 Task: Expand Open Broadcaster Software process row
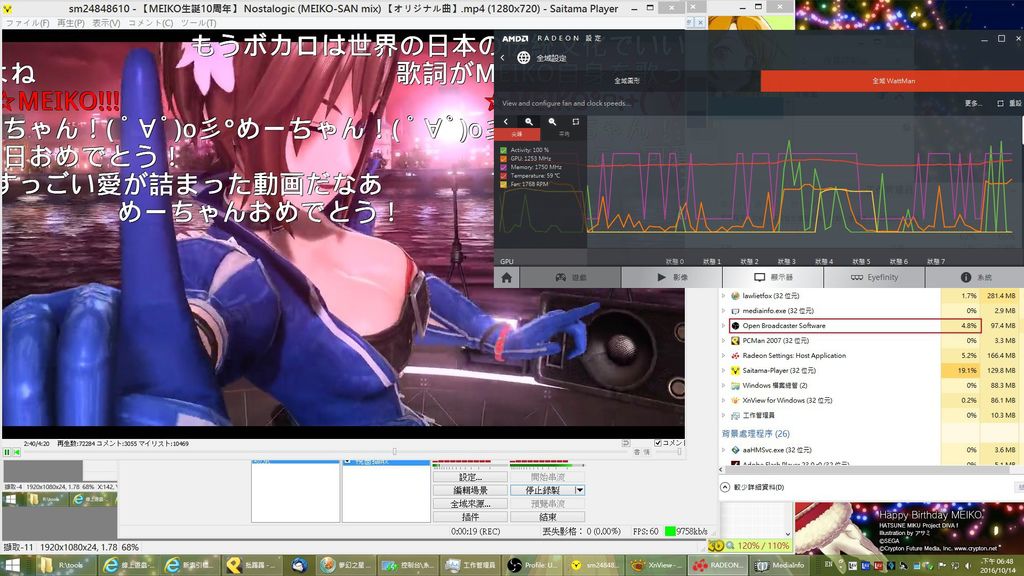724,326
